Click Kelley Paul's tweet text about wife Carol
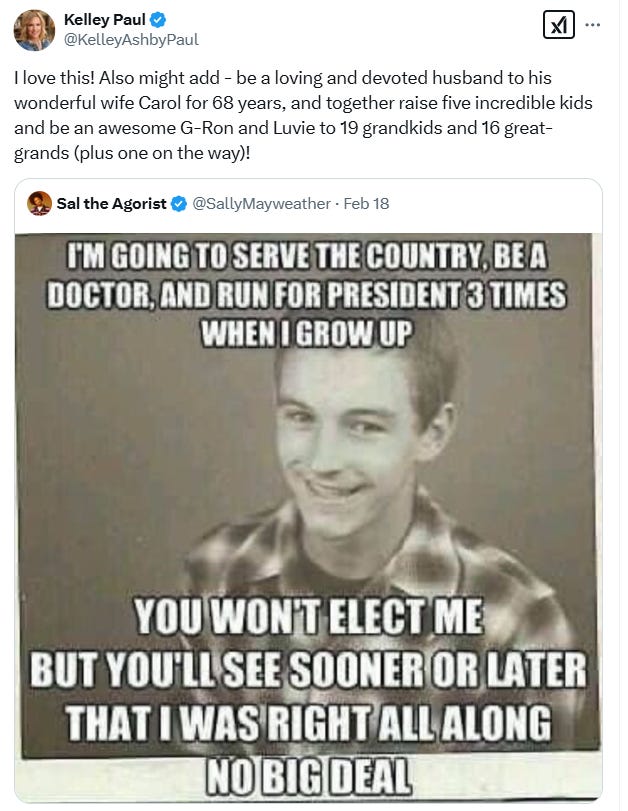Viewport: 628px width, 811px height. coord(303,115)
